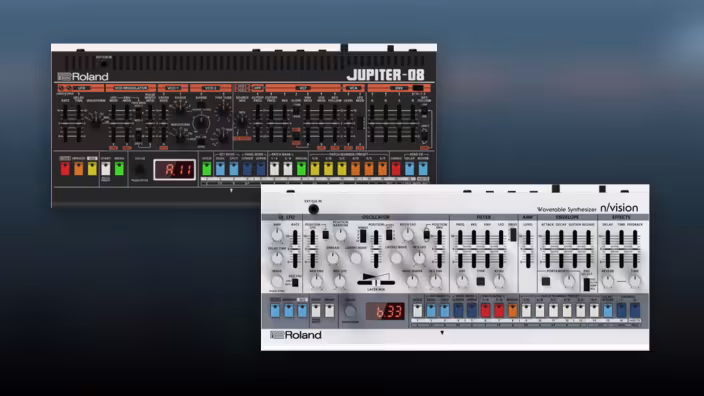Click the green HOLD button on Jupiter-08
This screenshot has height=396, width=704.
207,168
